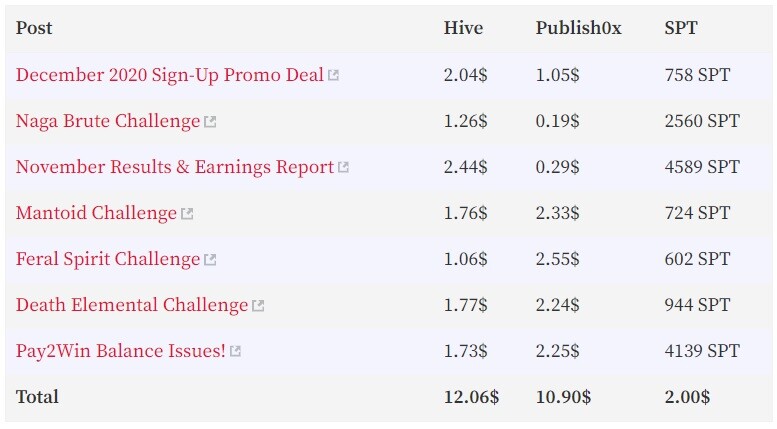Screen dimensions: 777x429
Task: Click external link icon beside Mantoid Challenge
Action: click(187, 214)
